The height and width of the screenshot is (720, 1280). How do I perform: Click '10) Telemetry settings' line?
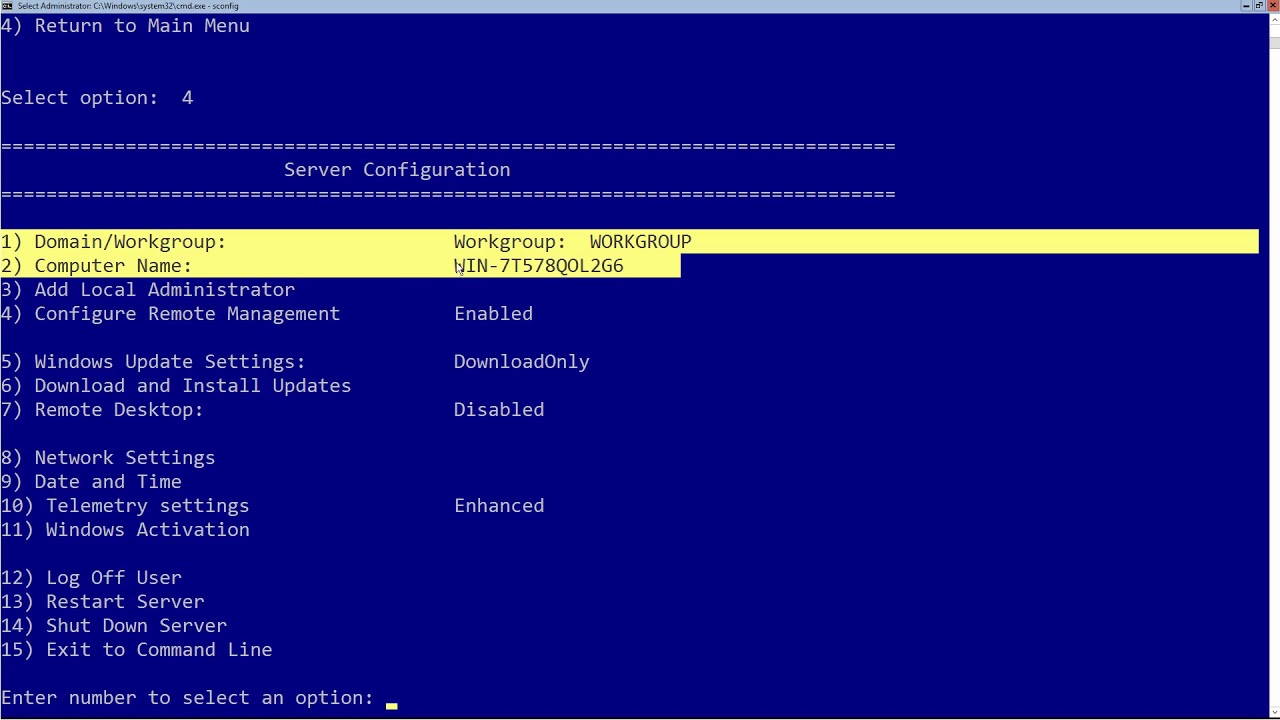click(x=125, y=506)
